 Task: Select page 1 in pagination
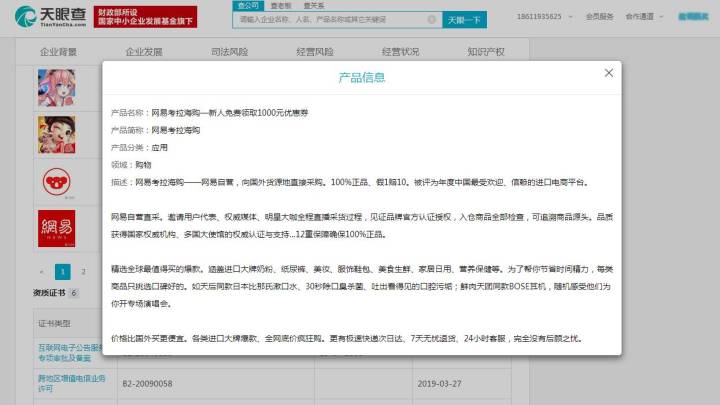[63, 272]
